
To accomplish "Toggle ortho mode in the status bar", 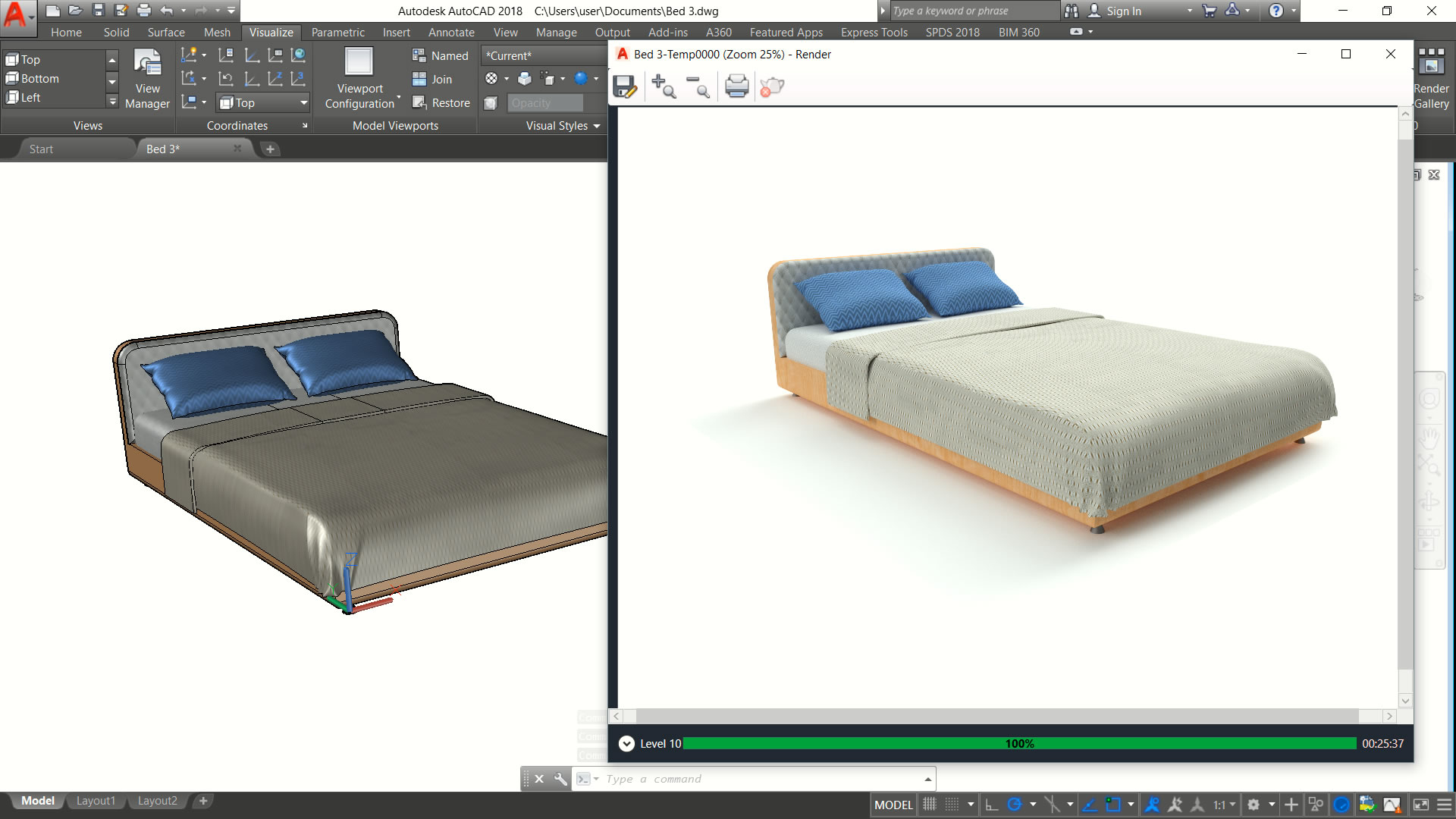I will [991, 805].
